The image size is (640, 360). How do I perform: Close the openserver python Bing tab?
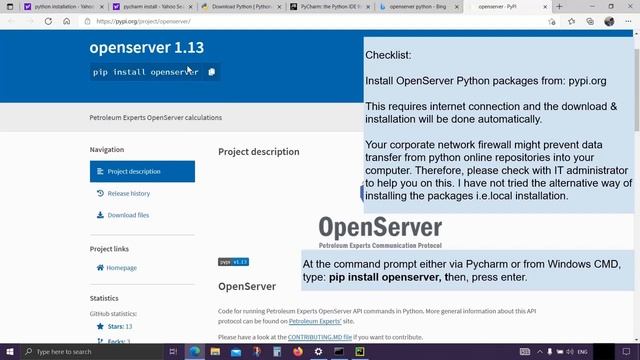[457, 7]
